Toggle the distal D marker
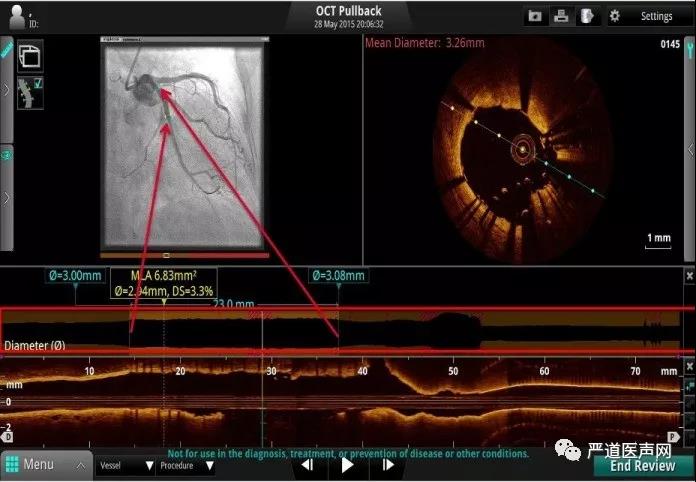The width and height of the screenshot is (696, 482). [x=8, y=437]
